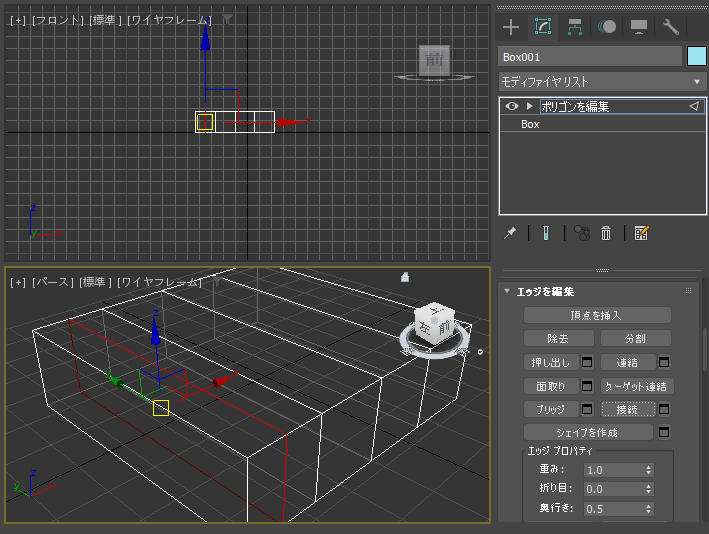Screen dimensions: 709x534
Task: Click the 頂点を挿入 button
Action: click(x=597, y=315)
